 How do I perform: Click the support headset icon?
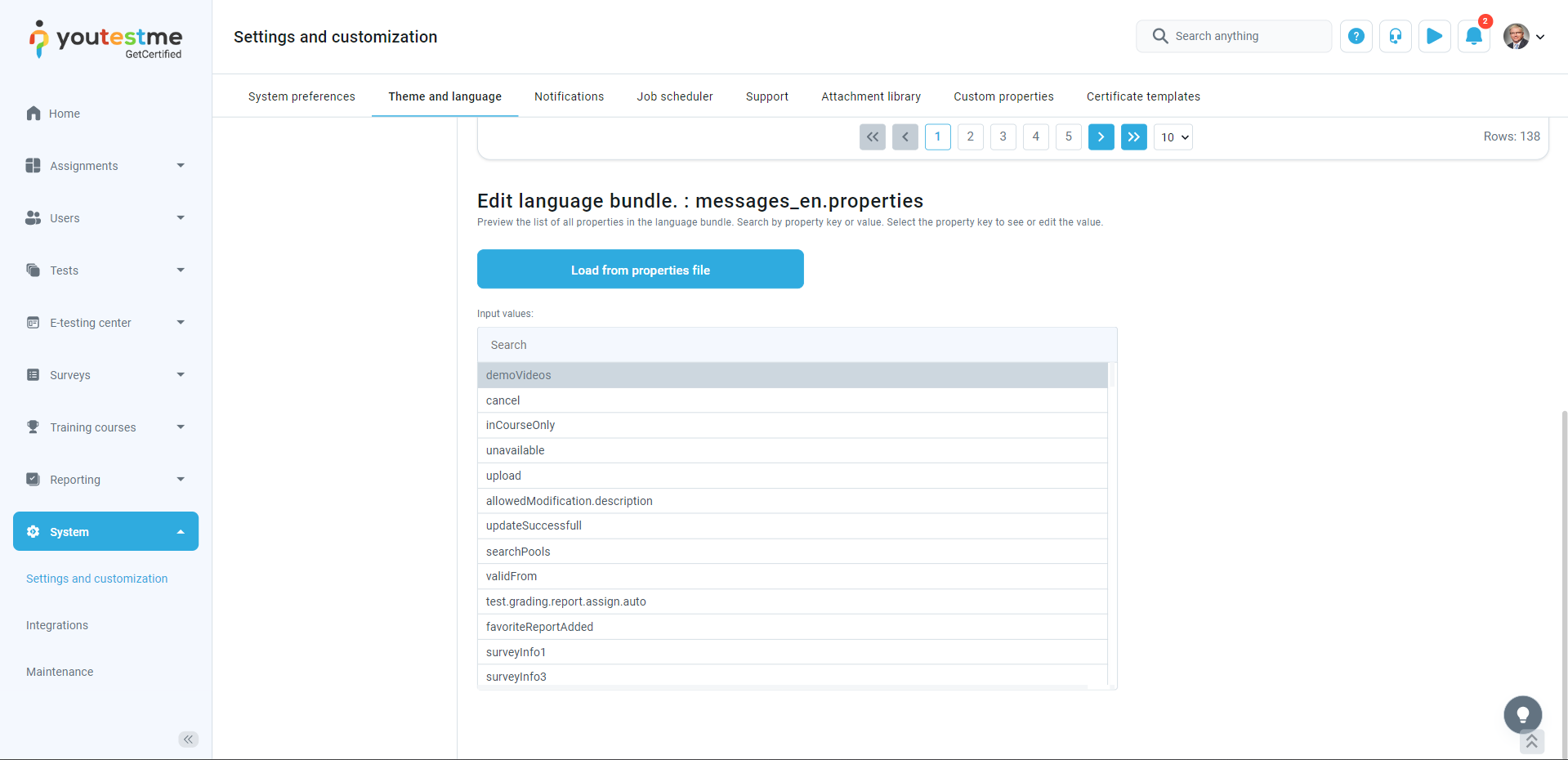[x=1395, y=36]
